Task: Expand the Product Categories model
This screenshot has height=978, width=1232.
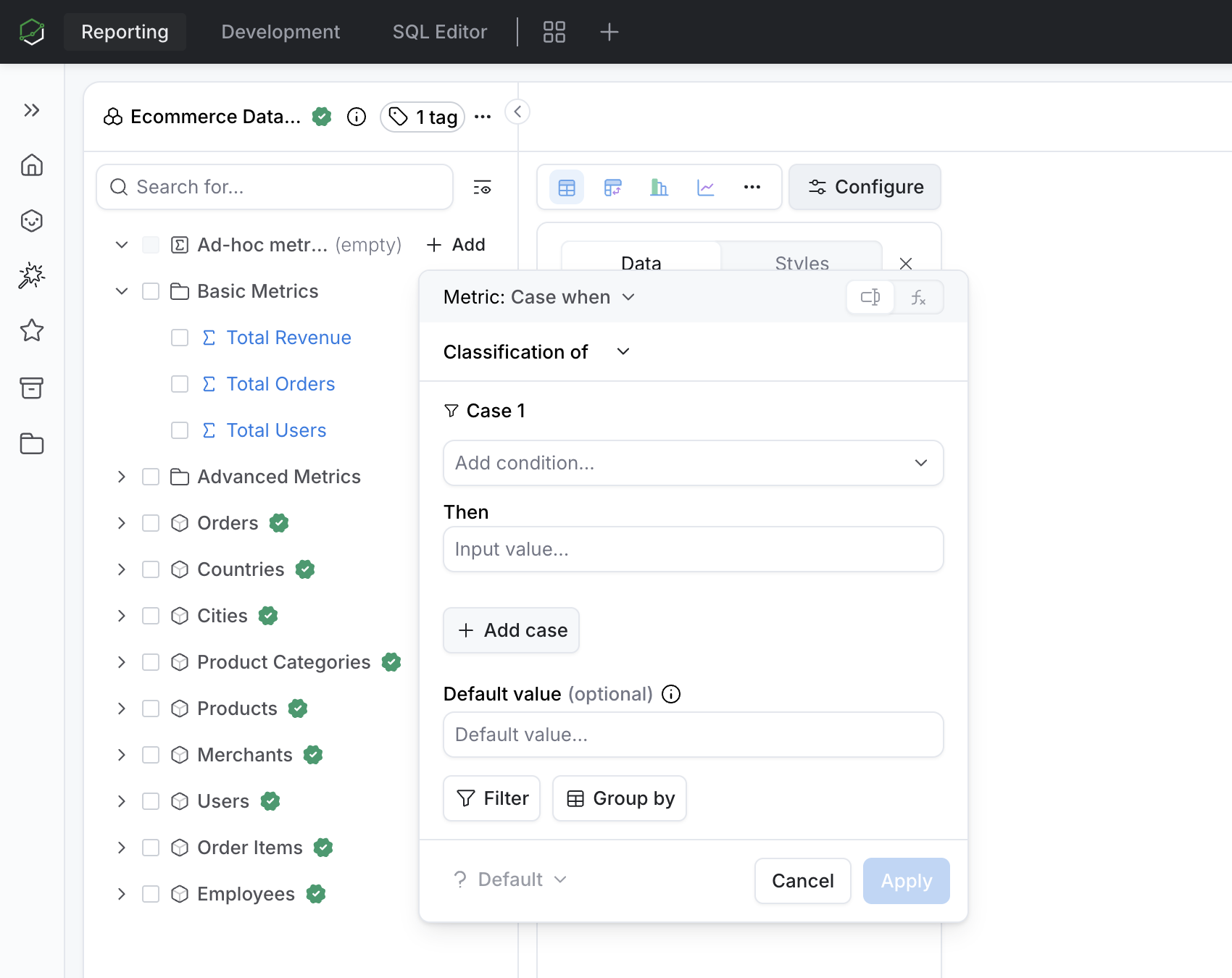Action: 122,662
